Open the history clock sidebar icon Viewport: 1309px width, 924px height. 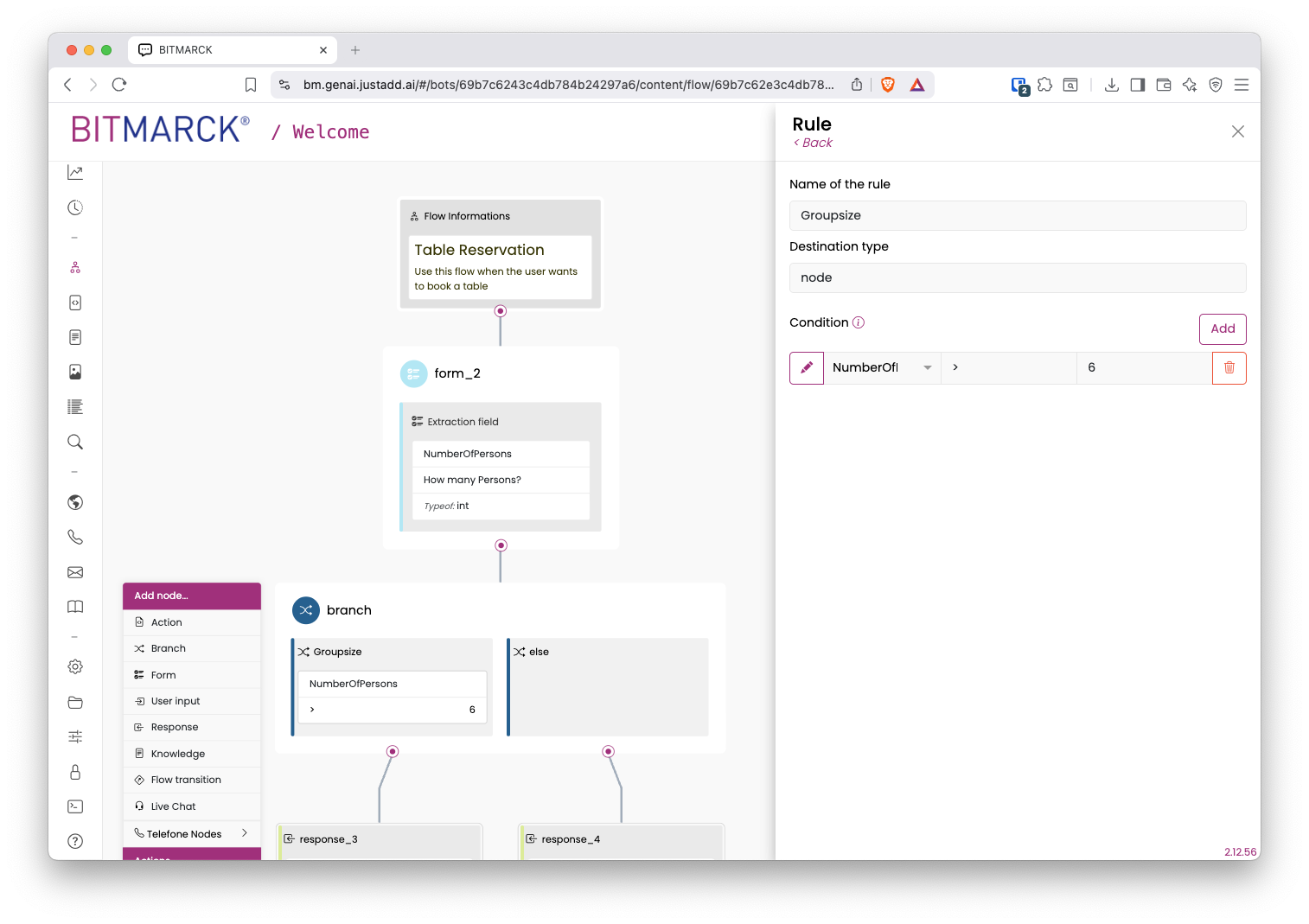pos(75,207)
